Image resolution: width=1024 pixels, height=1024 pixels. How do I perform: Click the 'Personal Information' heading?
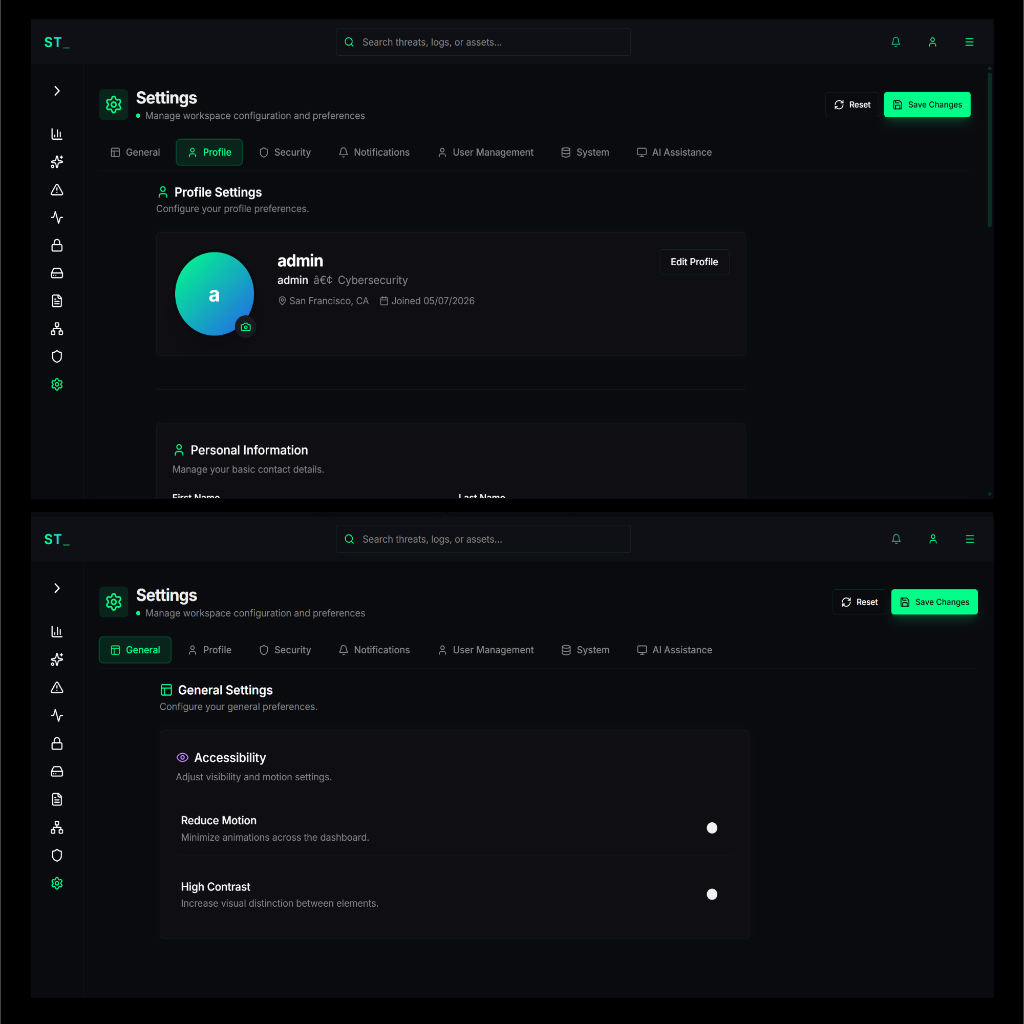pos(249,450)
